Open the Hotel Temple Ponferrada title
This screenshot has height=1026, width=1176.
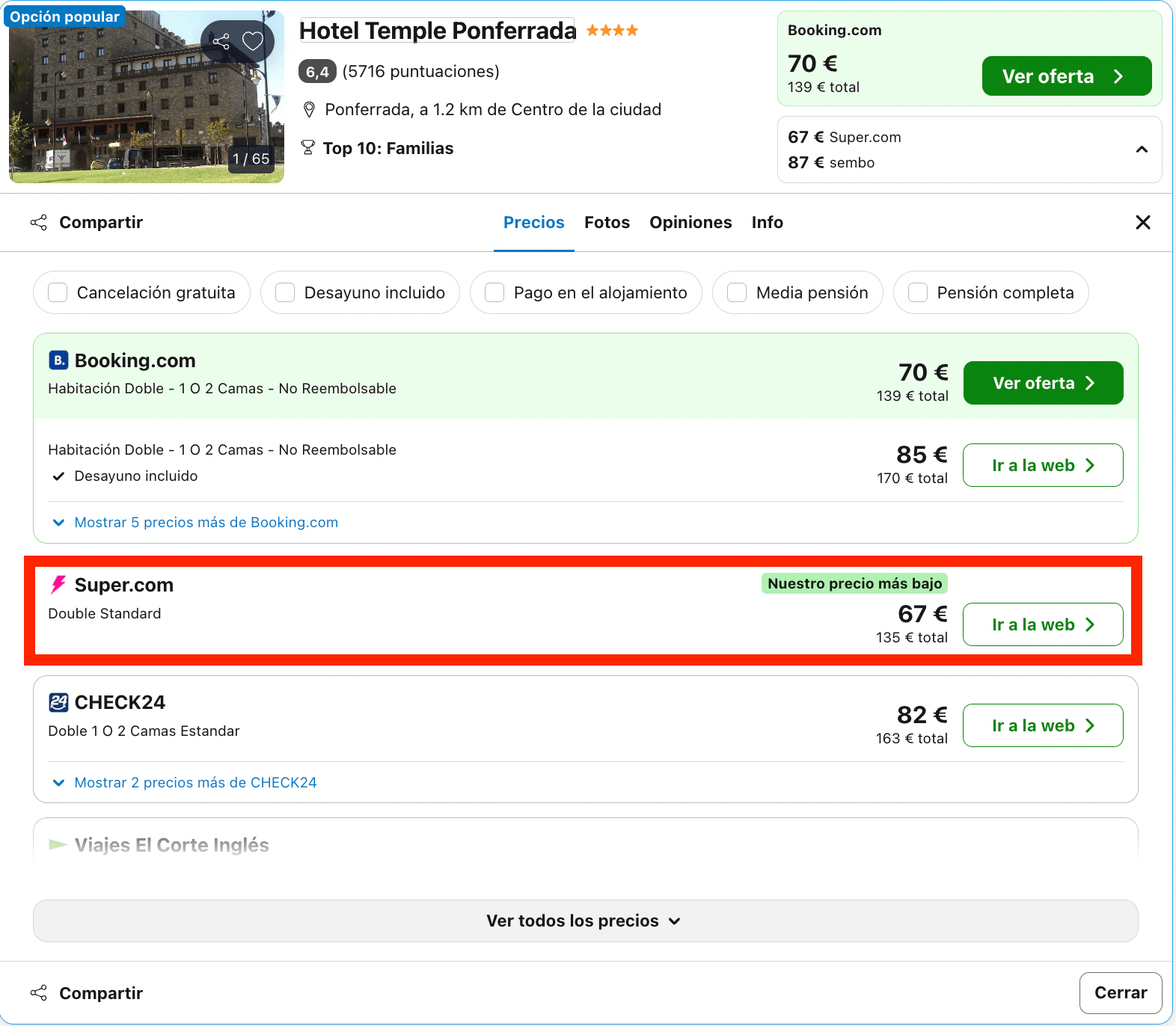tap(438, 31)
